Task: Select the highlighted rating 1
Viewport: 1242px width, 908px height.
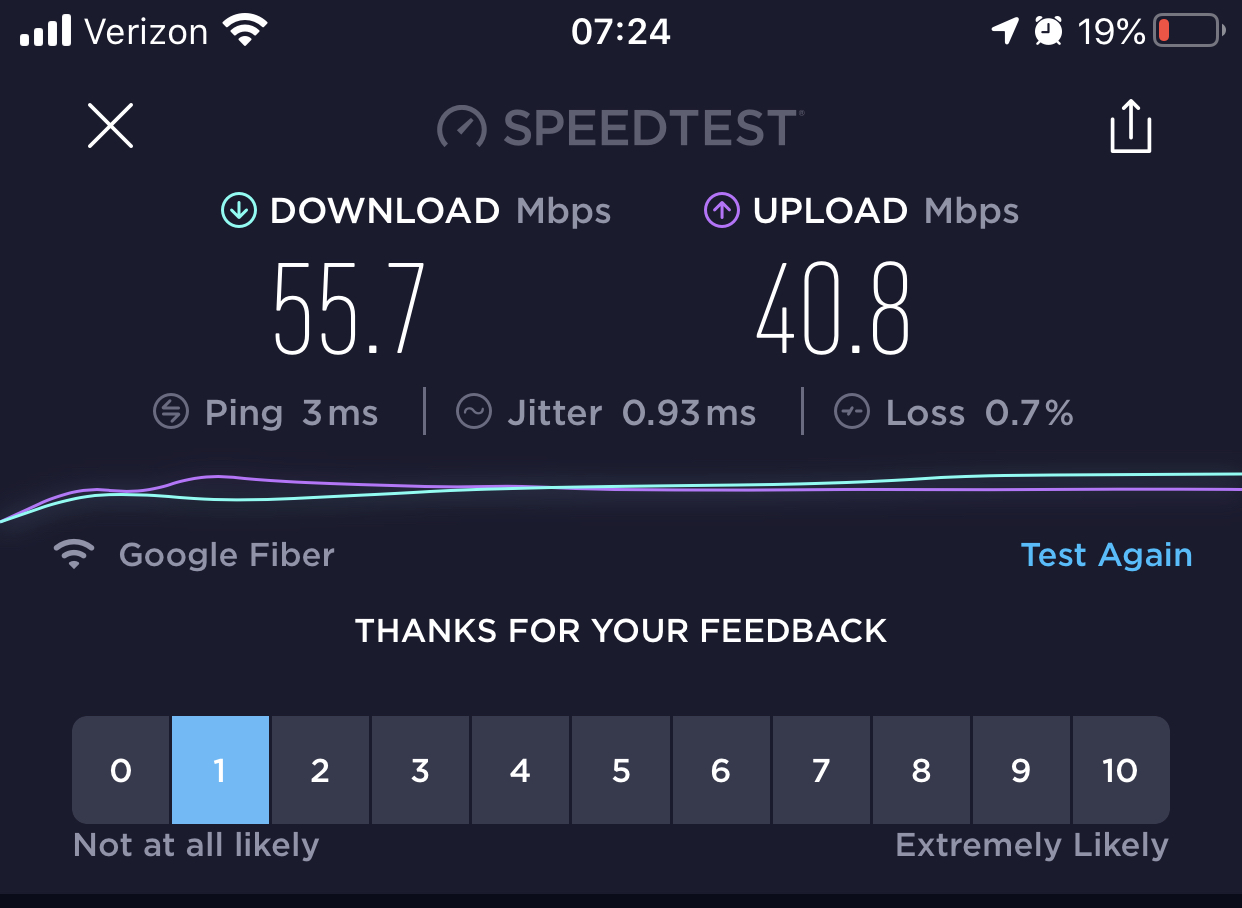Action: pyautogui.click(x=220, y=770)
